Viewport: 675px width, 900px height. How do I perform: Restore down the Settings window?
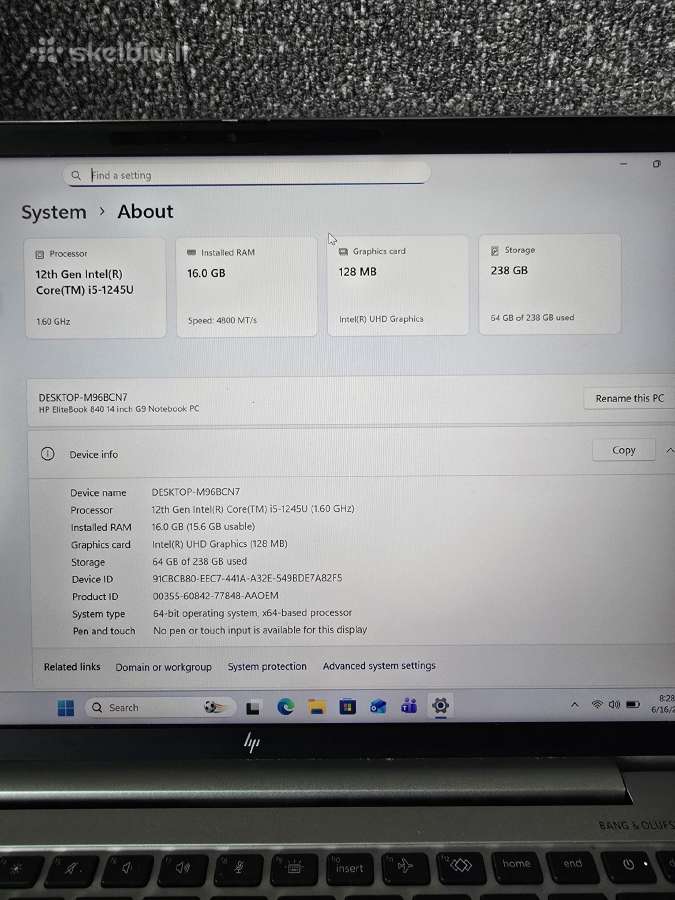[x=657, y=164]
